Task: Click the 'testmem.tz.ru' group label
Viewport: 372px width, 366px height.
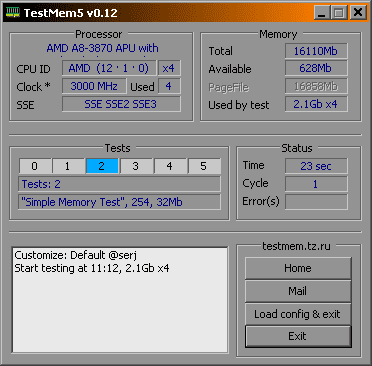Action: (x=296, y=246)
